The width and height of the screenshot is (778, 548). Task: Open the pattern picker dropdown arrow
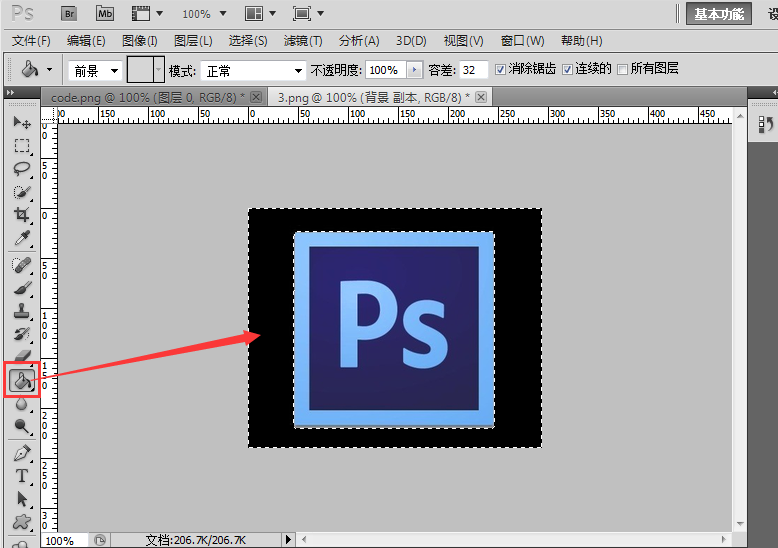[x=159, y=70]
